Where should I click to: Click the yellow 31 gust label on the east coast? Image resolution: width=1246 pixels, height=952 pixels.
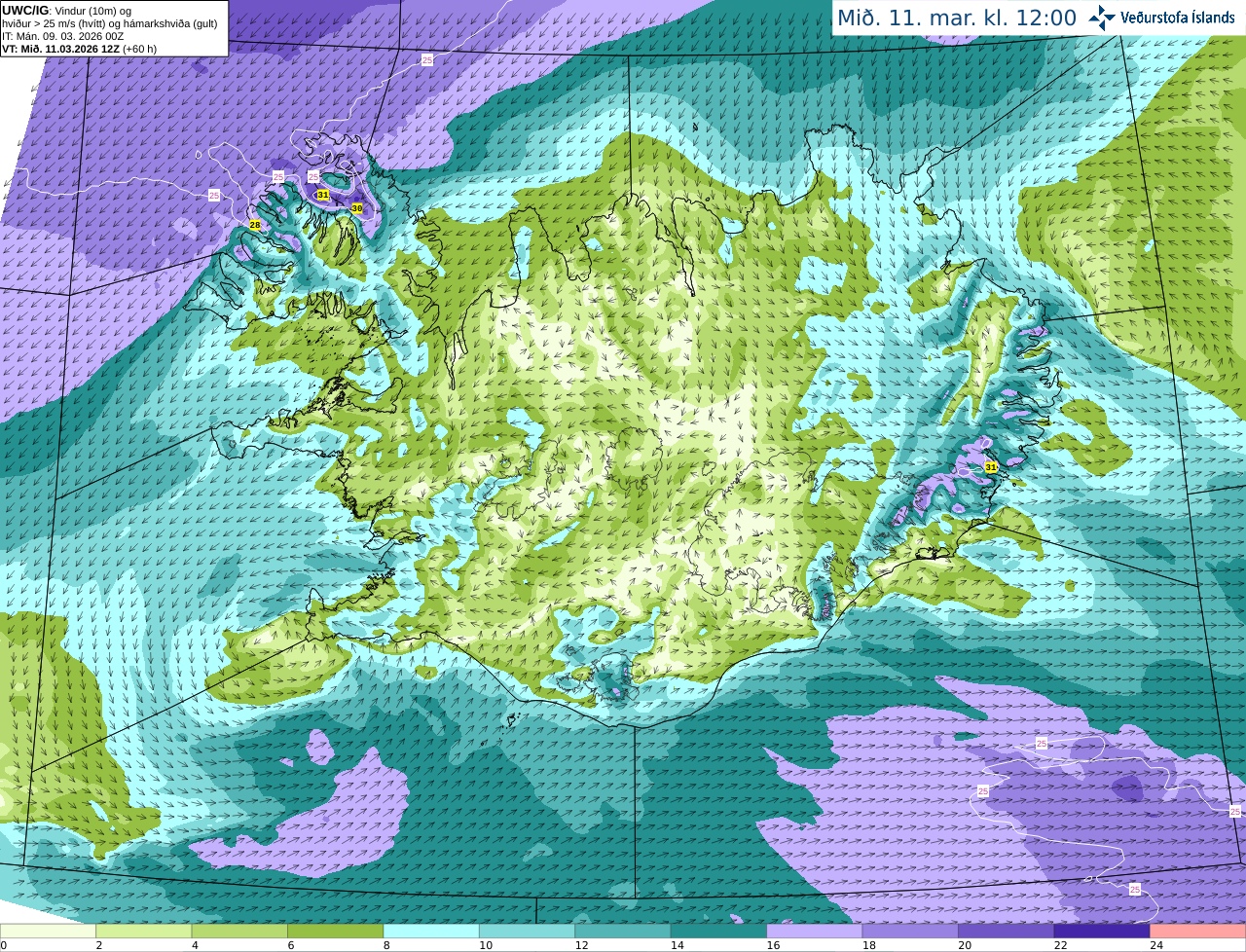pyautogui.click(x=991, y=467)
